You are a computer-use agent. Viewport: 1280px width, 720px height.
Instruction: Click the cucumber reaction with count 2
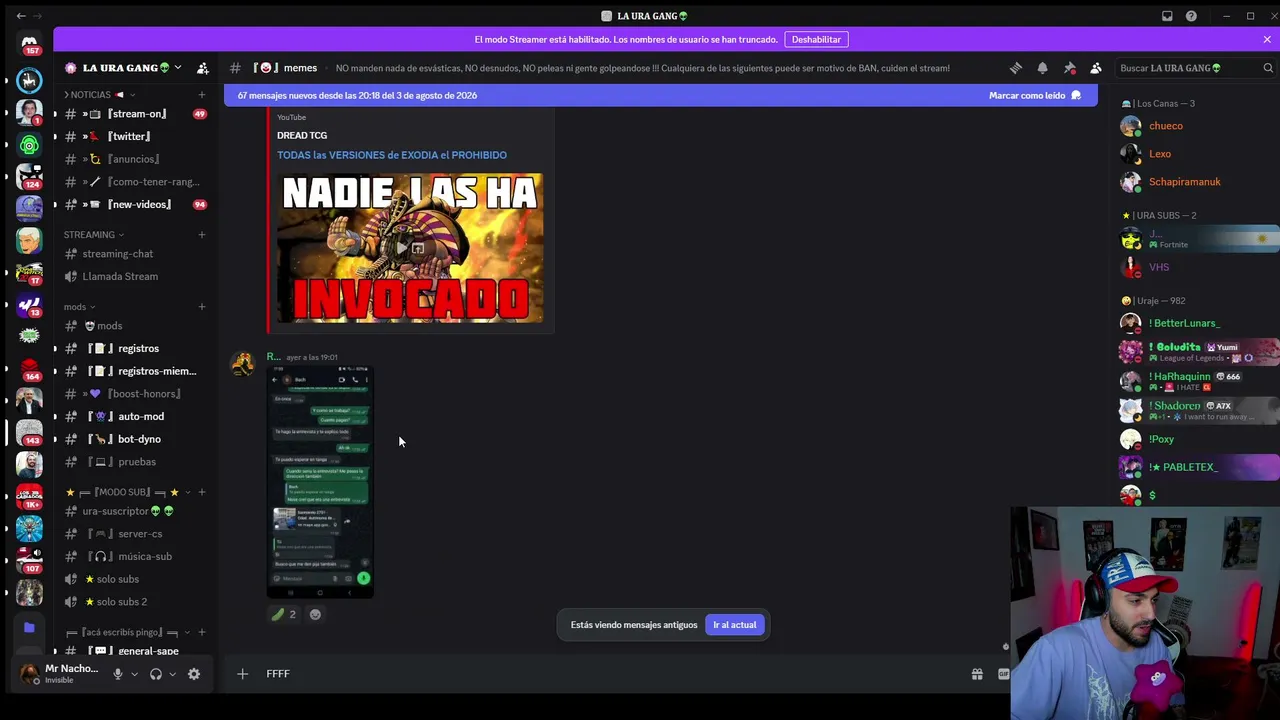(x=284, y=614)
